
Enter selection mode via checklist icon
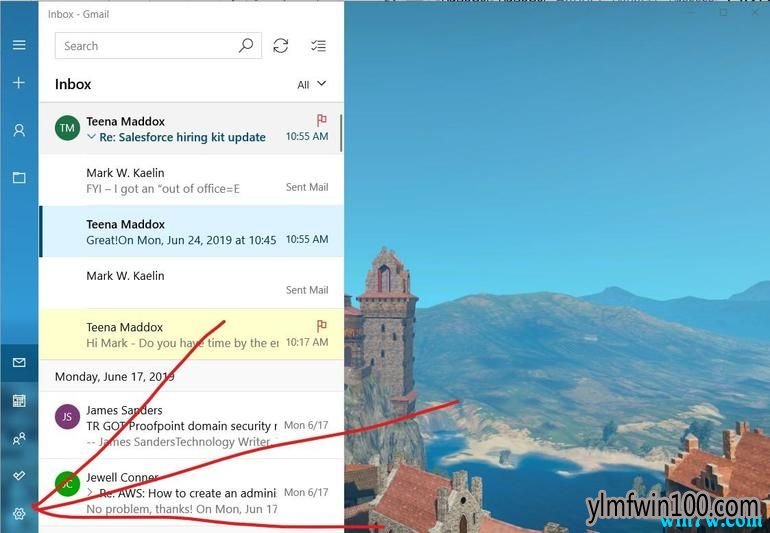(318, 46)
